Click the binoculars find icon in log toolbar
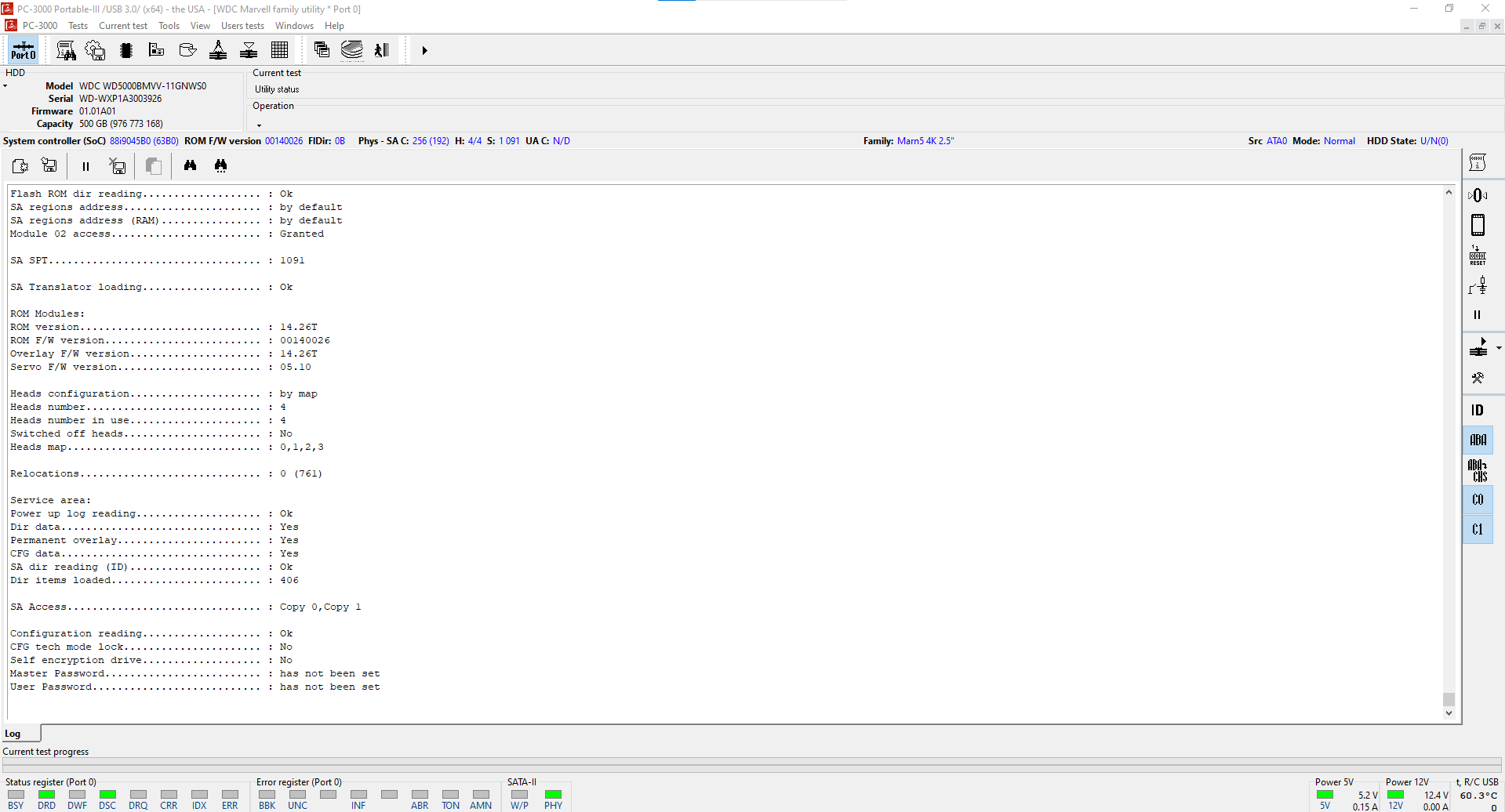This screenshot has height=812, width=1505. pos(190,165)
